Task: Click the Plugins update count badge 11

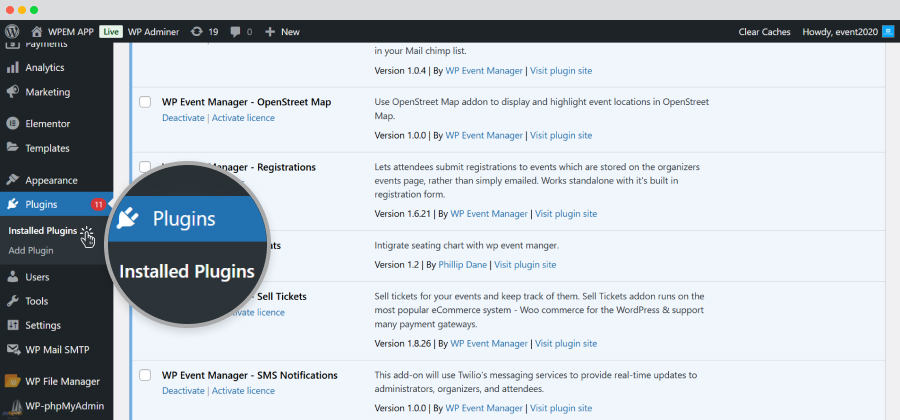Action: [x=98, y=204]
